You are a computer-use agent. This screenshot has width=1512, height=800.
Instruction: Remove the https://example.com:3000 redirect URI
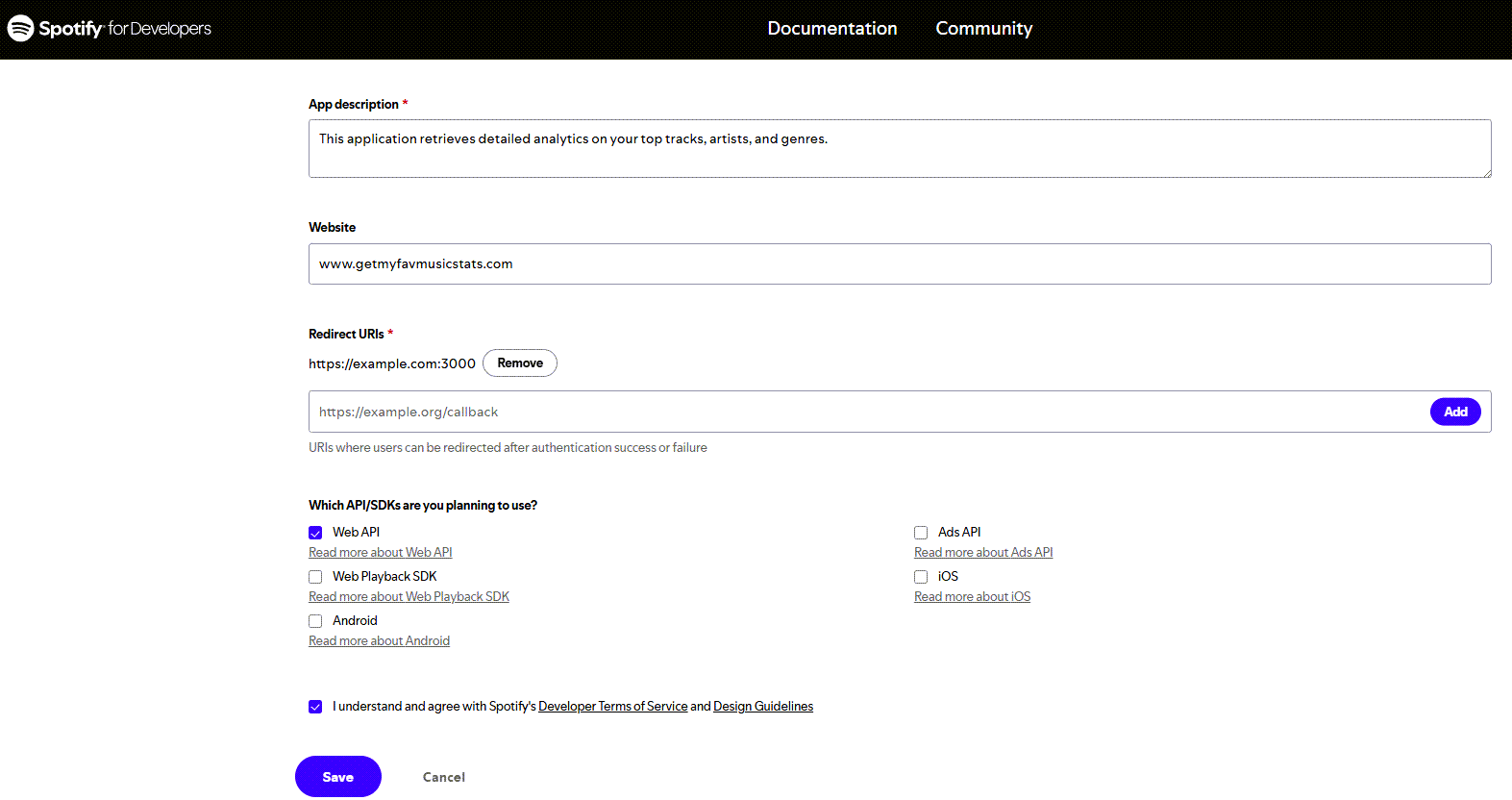click(519, 363)
